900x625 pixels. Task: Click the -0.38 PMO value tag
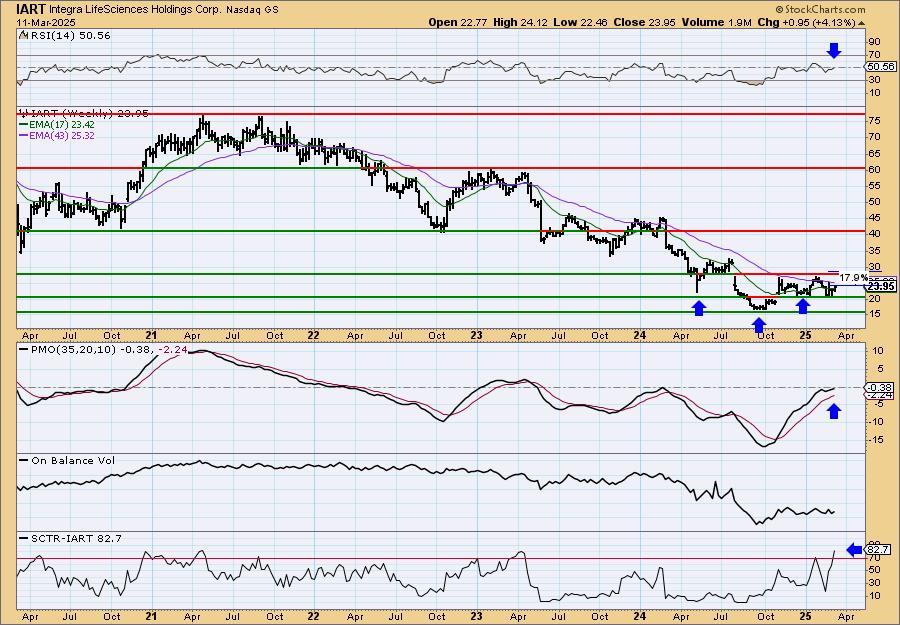click(x=879, y=387)
